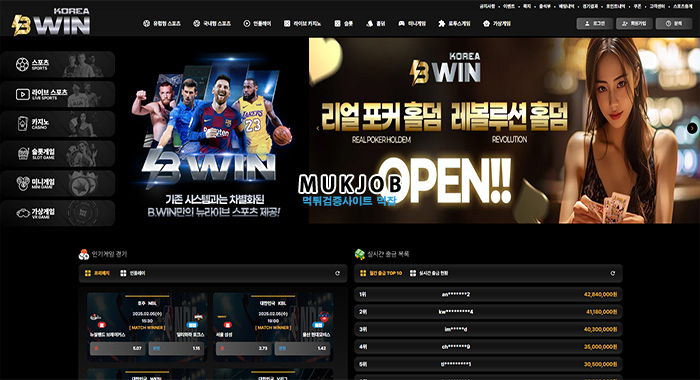
Task: Click the 로그인 login button
Action: (x=594, y=24)
